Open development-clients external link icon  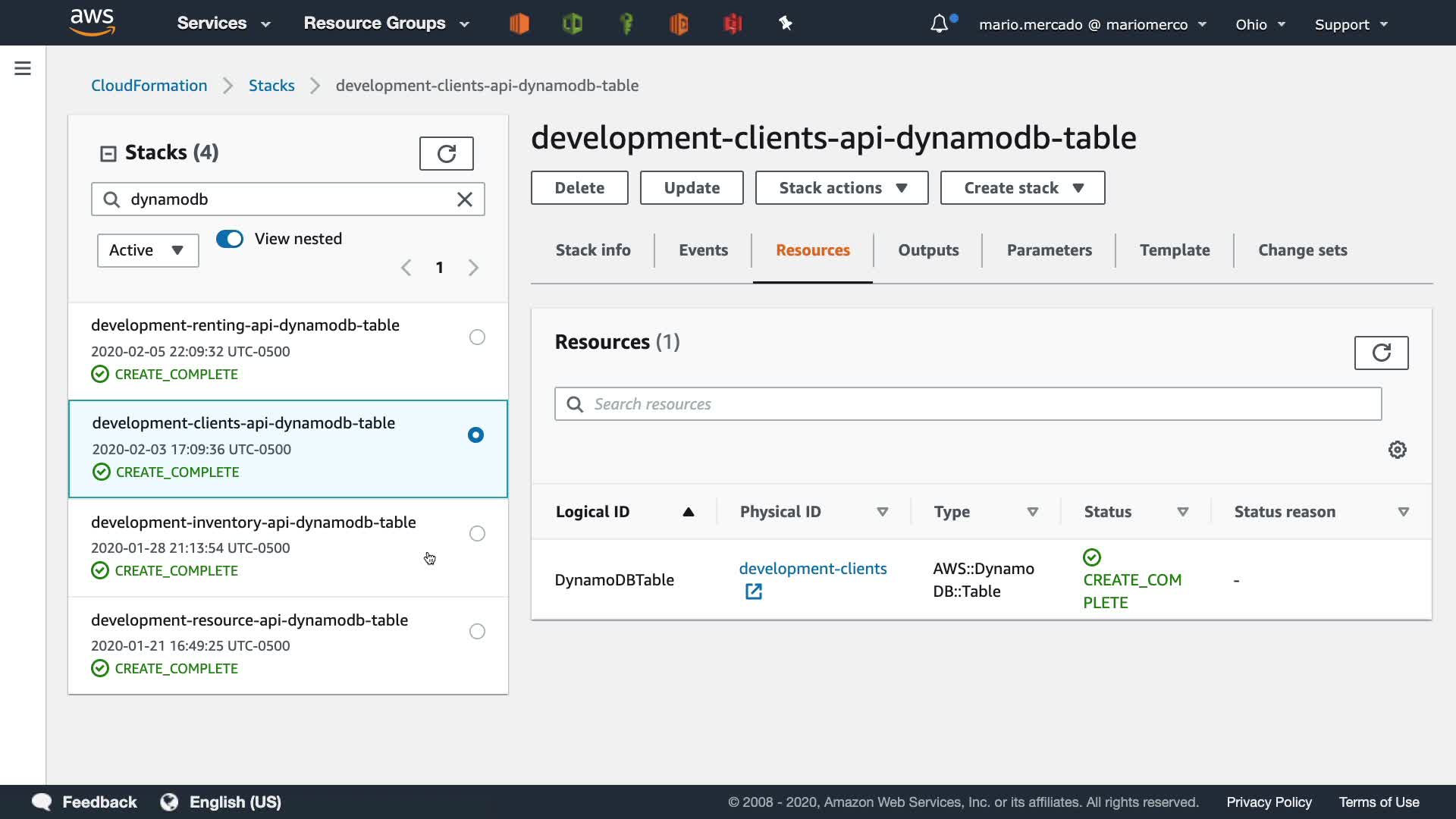pos(753,591)
